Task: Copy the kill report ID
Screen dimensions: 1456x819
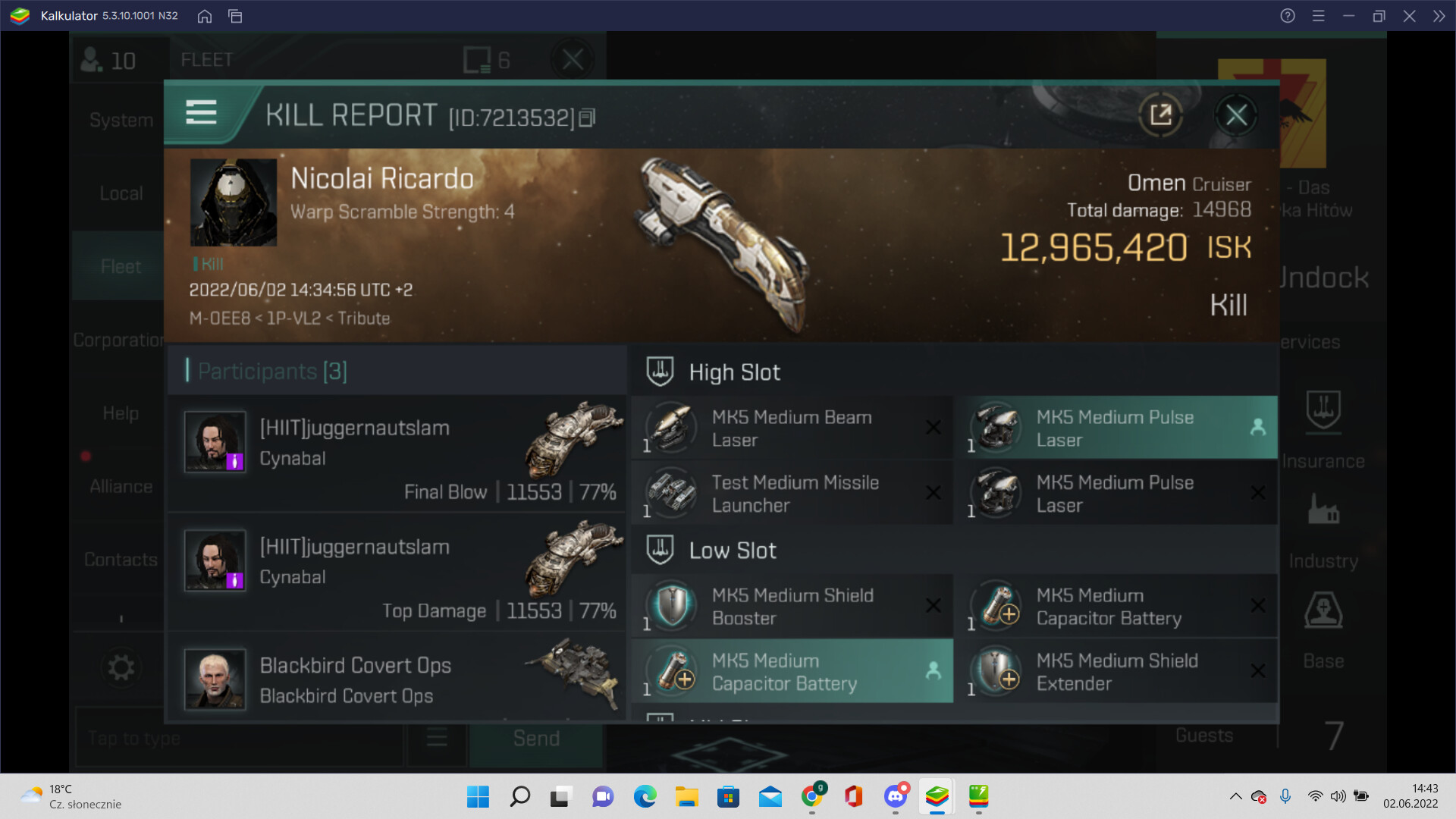Action: click(588, 118)
